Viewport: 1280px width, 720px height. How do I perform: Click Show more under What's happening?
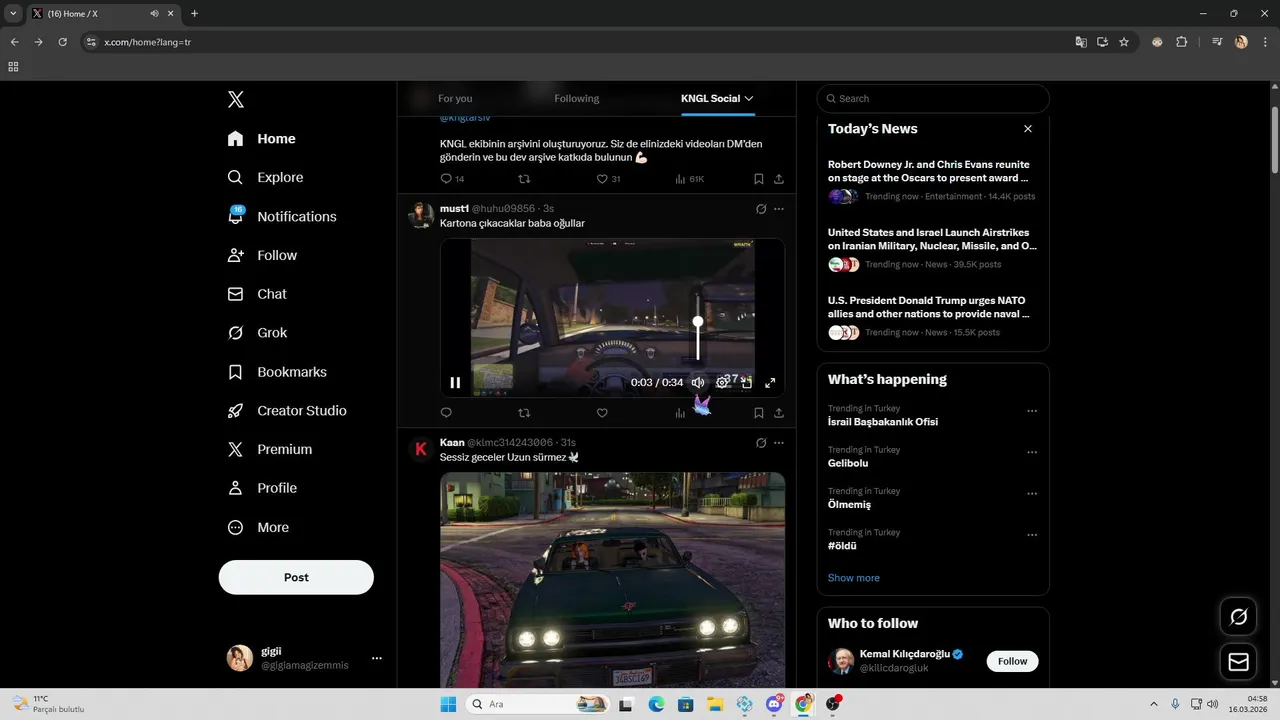(854, 578)
